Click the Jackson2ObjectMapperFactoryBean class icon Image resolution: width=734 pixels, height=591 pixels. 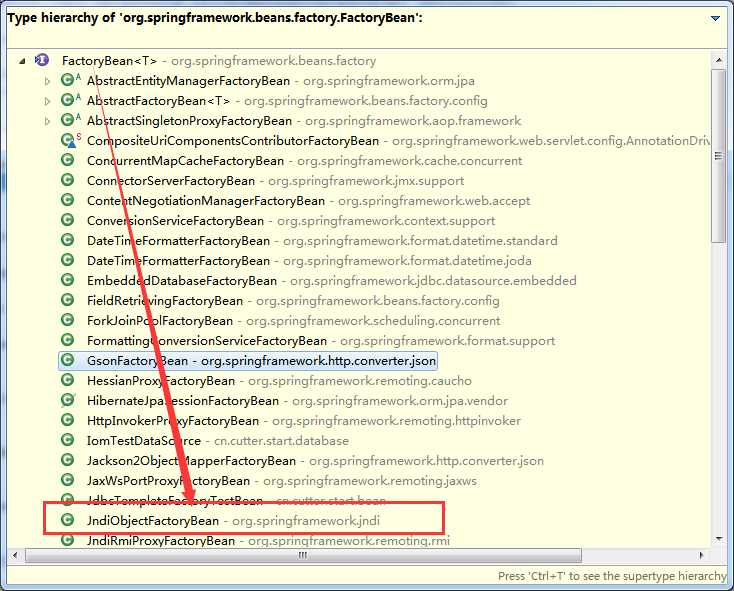(x=68, y=460)
